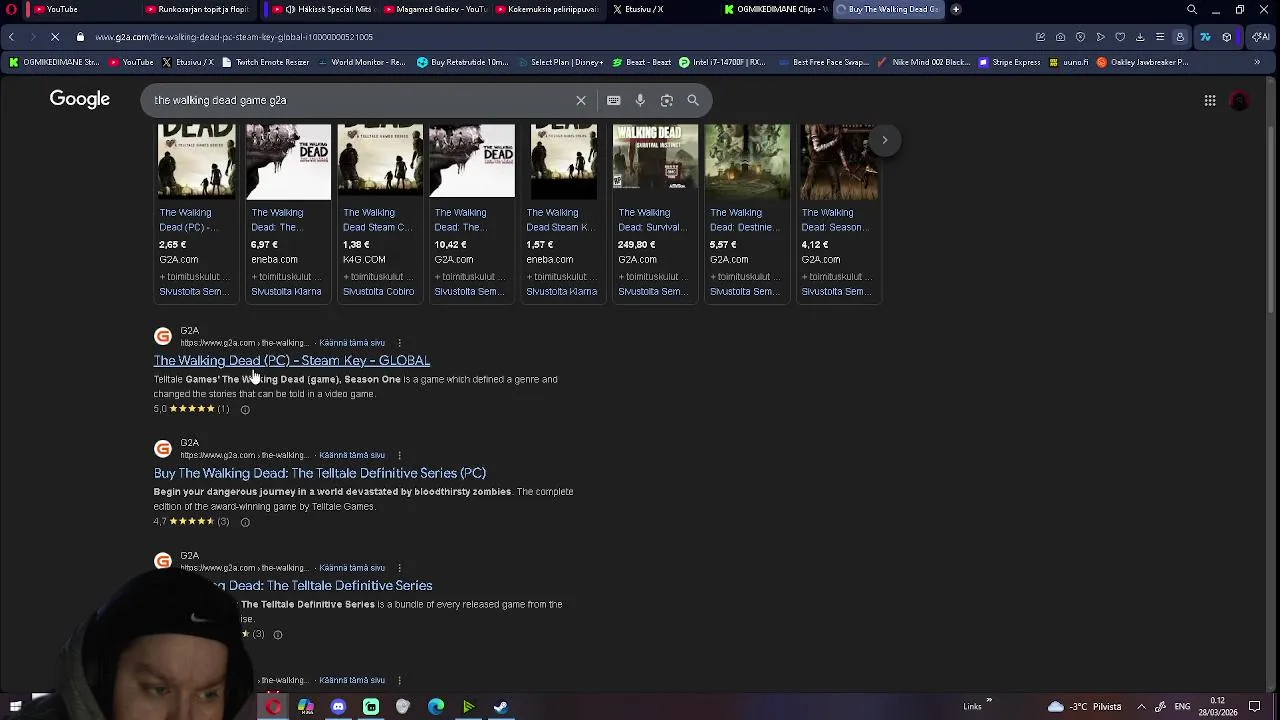Image resolution: width=1280 pixels, height=720 pixels.
Task: Click the Opera menu logo
Action: [x=12, y=9]
